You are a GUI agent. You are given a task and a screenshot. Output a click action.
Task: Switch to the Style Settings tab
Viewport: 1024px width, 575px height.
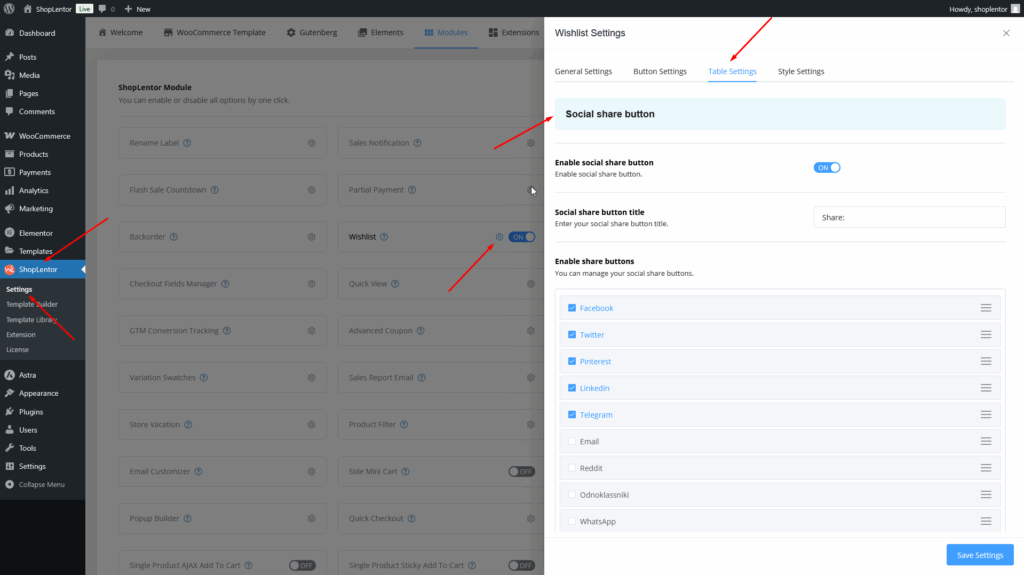801,72
